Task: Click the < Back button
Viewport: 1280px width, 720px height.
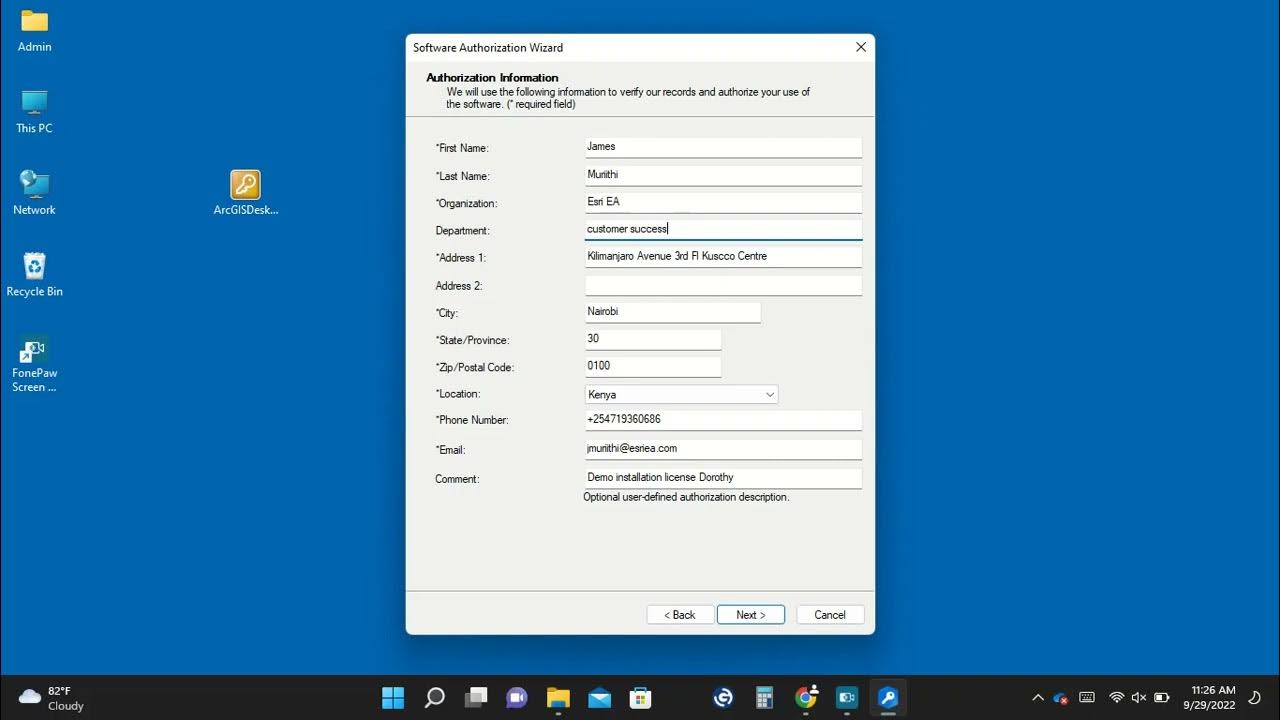Action: click(x=681, y=615)
